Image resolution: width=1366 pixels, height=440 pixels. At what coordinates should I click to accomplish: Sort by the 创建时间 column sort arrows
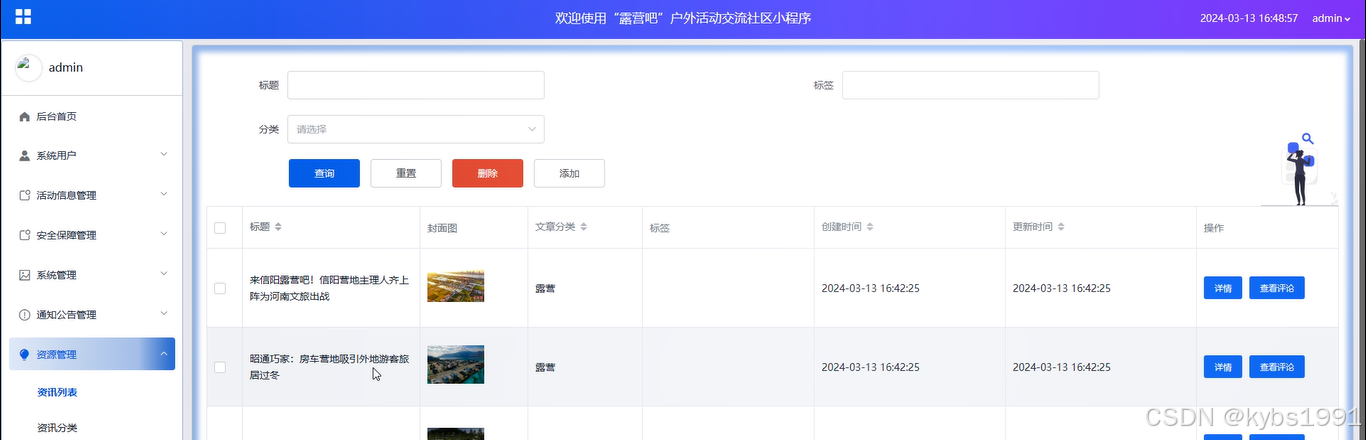pos(870,227)
